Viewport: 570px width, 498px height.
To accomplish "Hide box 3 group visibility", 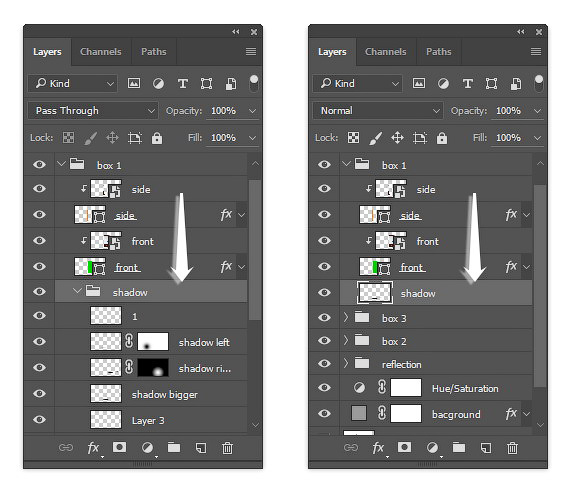I will [324, 318].
